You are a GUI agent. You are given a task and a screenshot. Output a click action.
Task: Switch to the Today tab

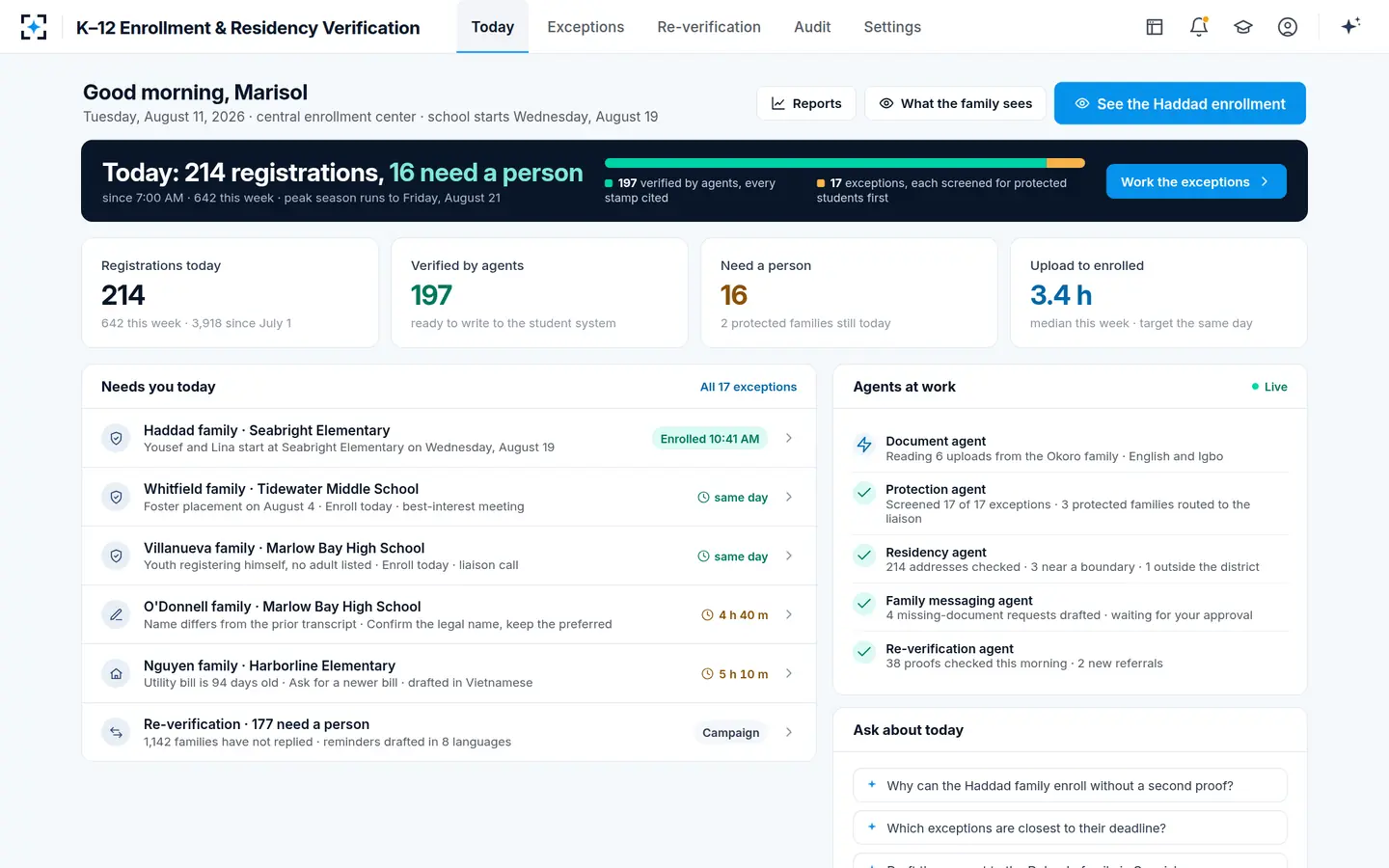[x=493, y=27]
